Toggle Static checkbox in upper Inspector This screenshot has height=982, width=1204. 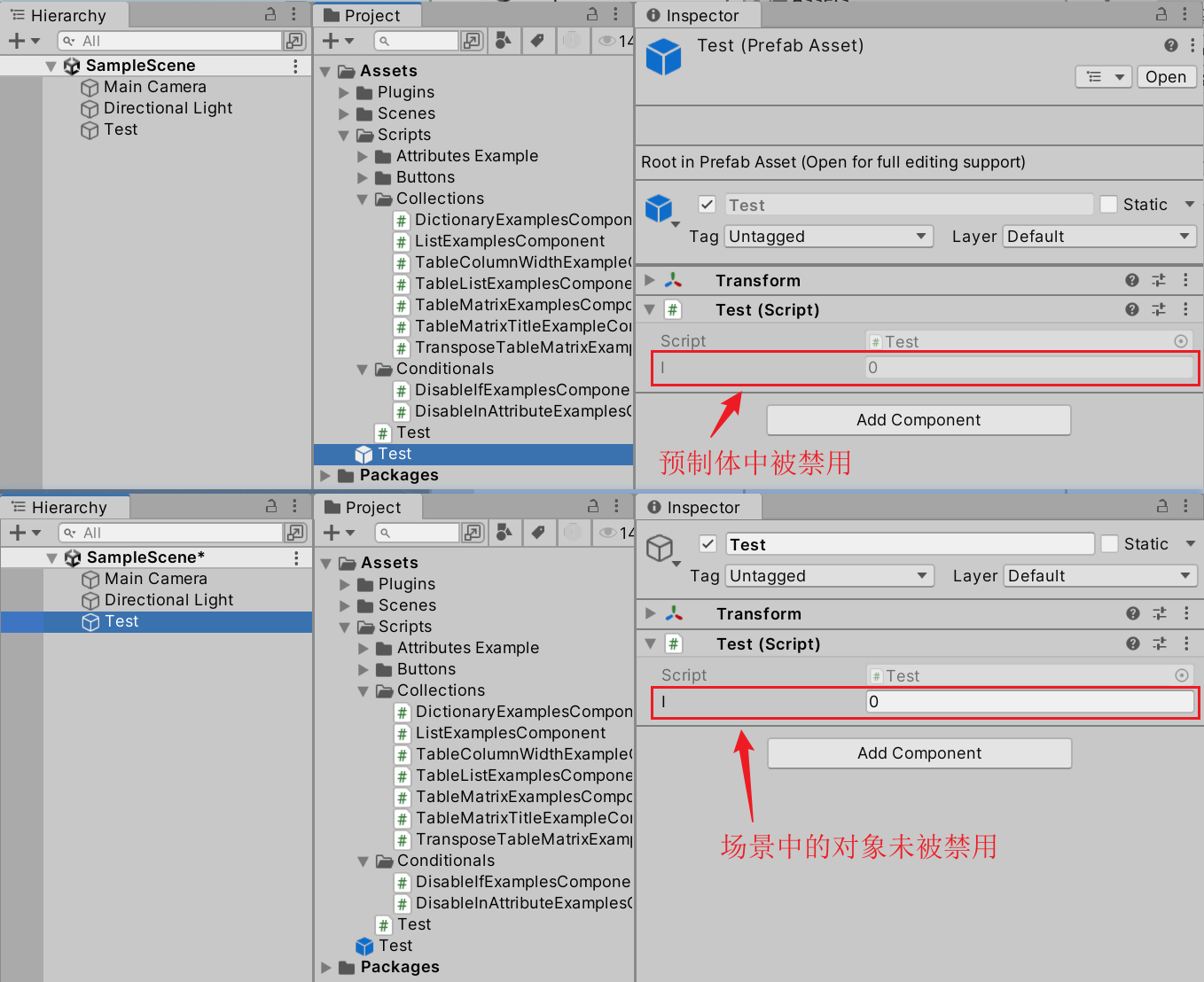point(1108,205)
